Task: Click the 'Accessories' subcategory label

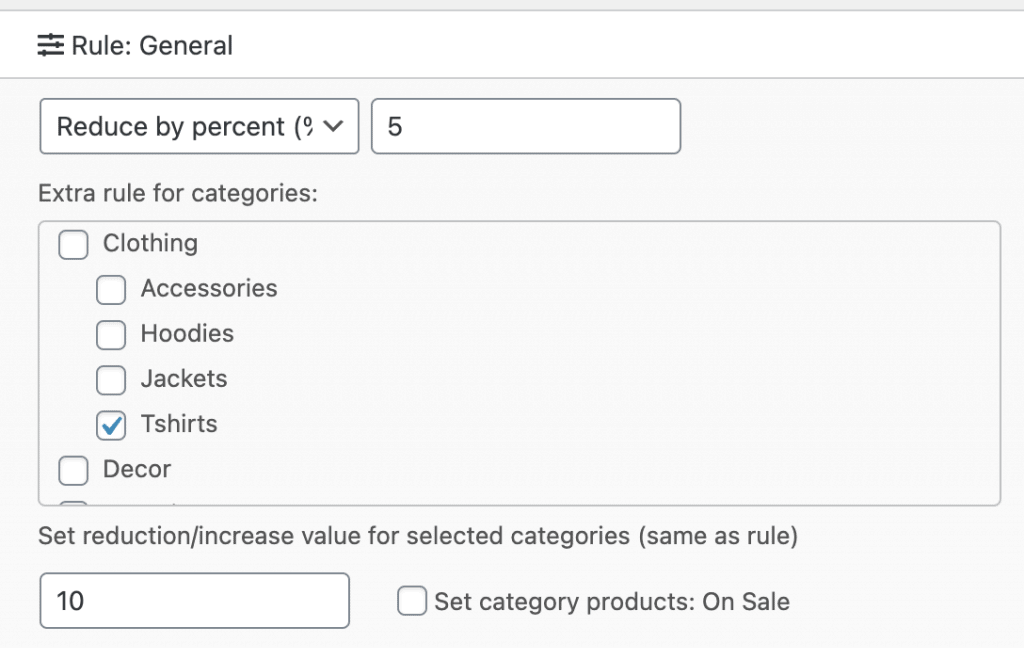Action: pyautogui.click(x=209, y=289)
